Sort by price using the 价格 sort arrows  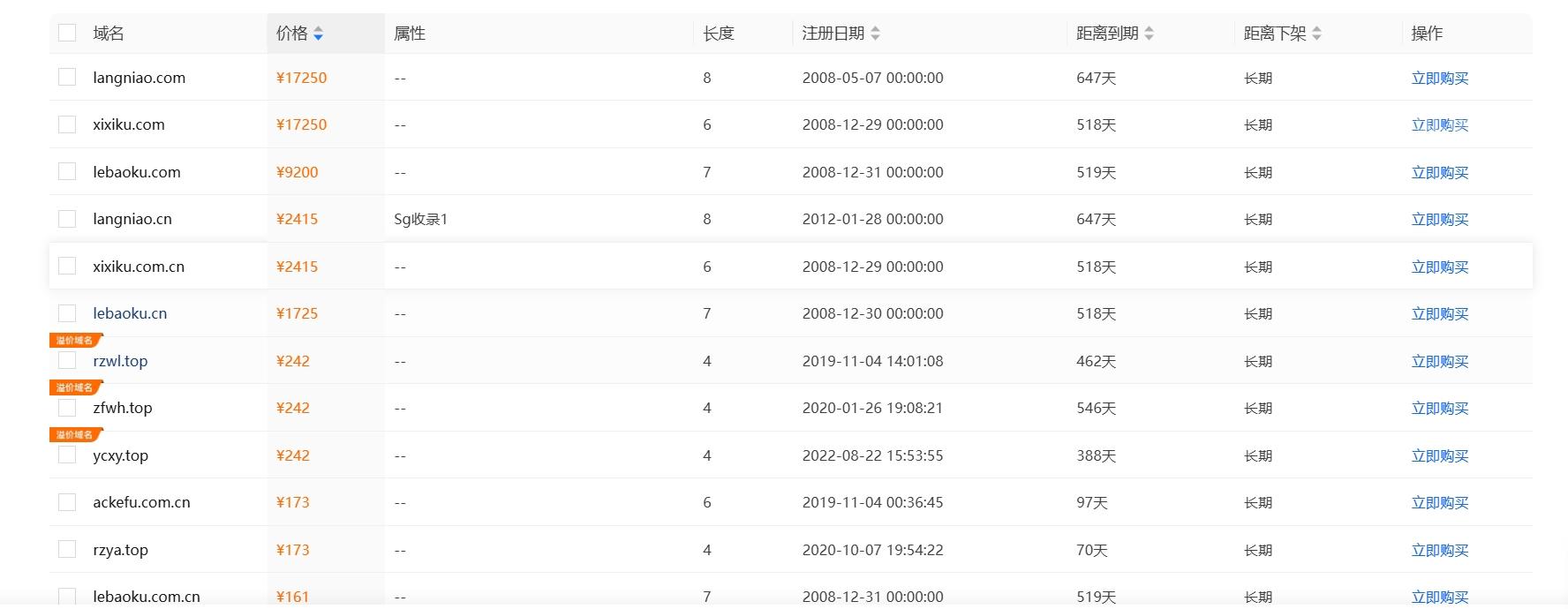tap(318, 34)
